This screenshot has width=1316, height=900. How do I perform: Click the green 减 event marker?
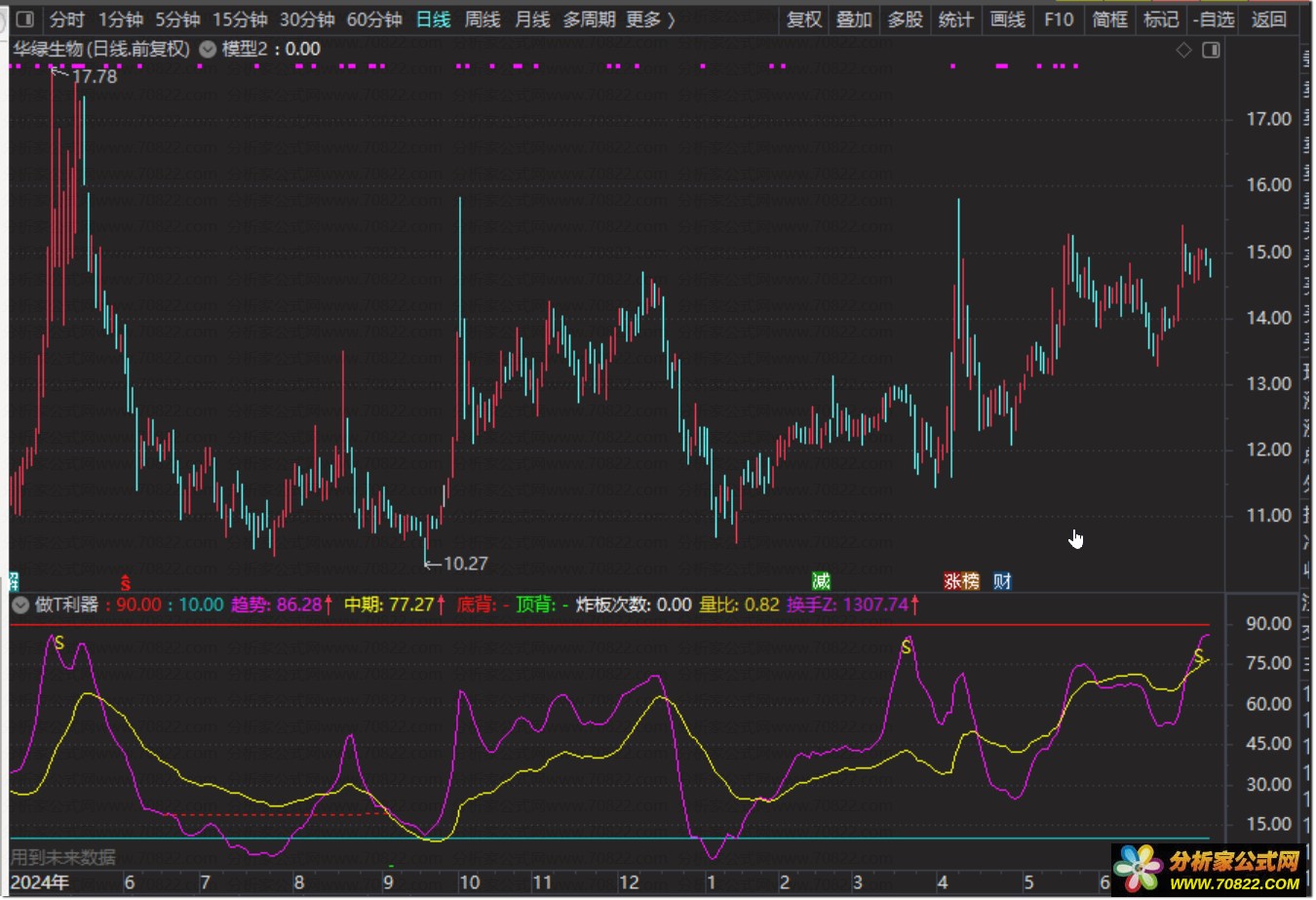(822, 581)
